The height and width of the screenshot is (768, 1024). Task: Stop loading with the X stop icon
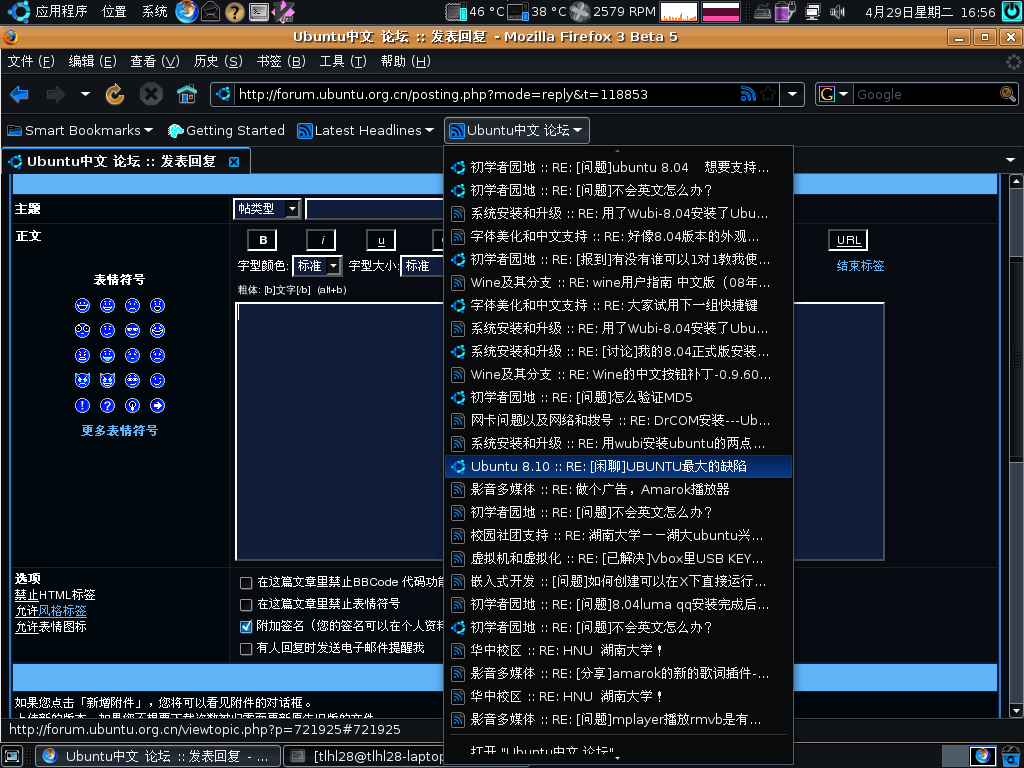pyautogui.click(x=151, y=95)
